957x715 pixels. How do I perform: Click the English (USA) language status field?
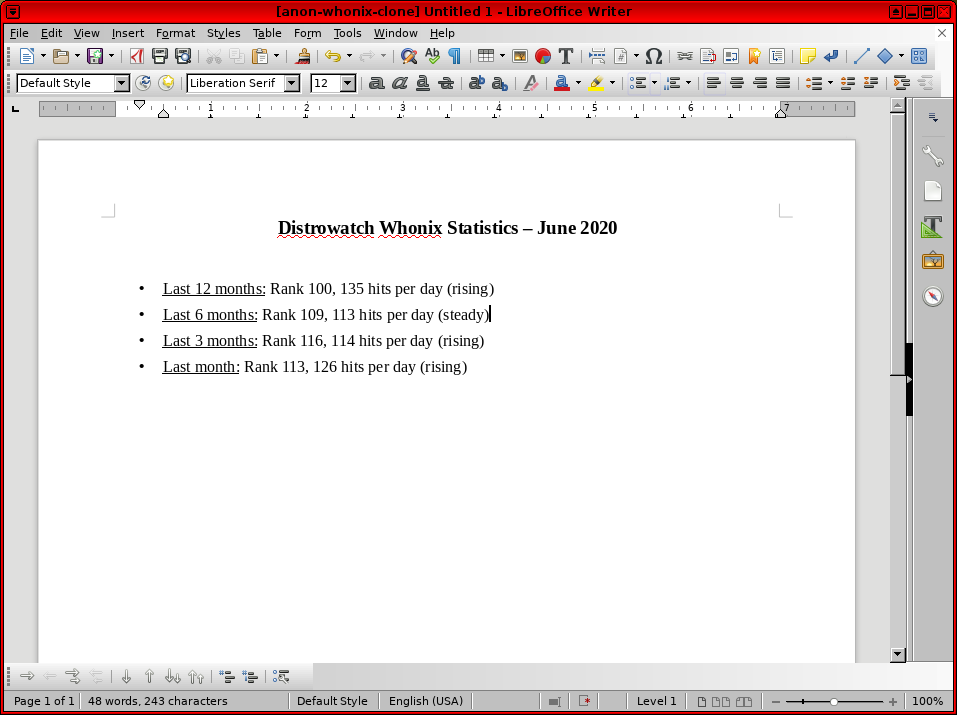point(426,701)
